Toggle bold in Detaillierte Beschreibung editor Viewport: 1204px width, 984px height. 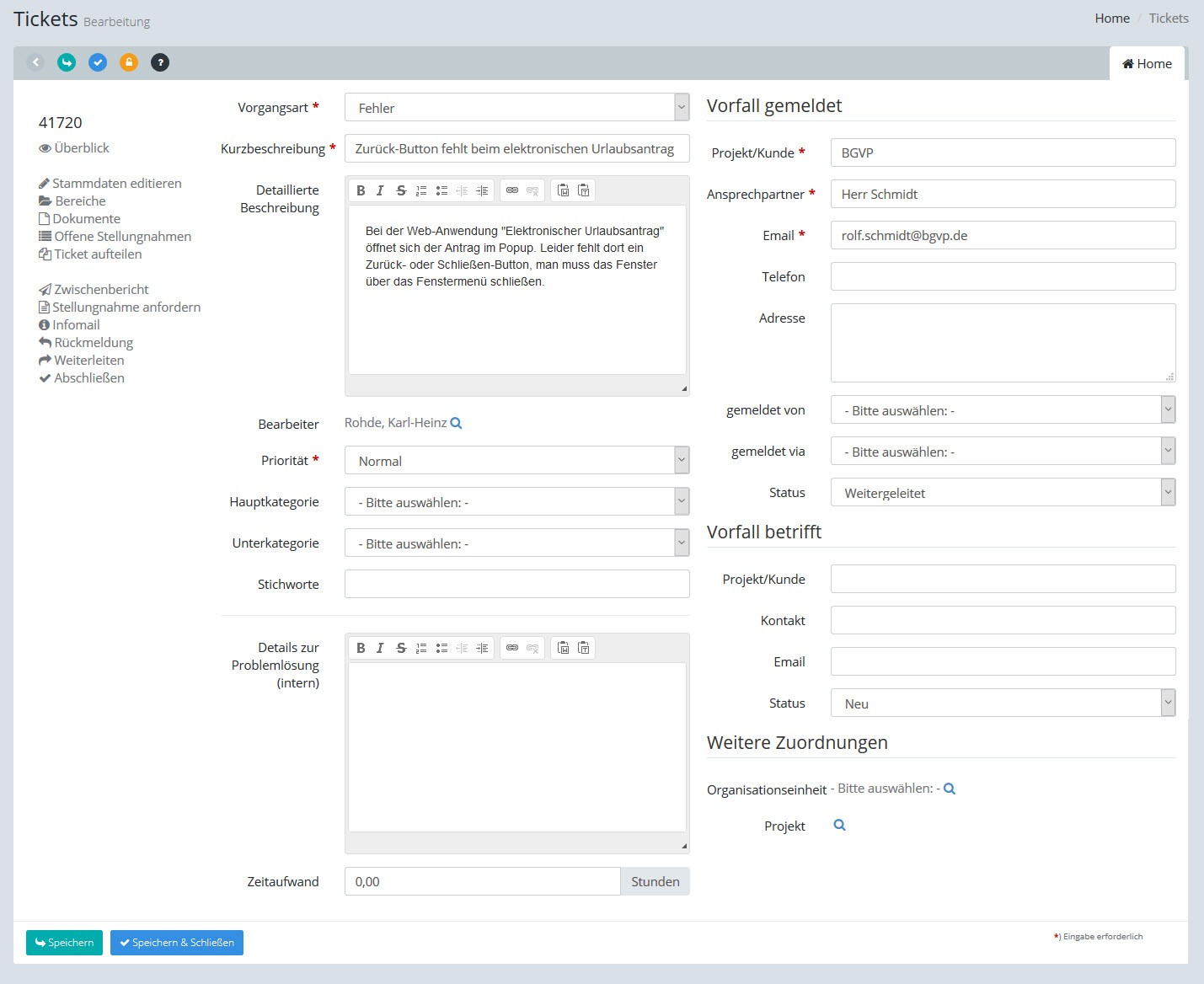click(x=361, y=190)
